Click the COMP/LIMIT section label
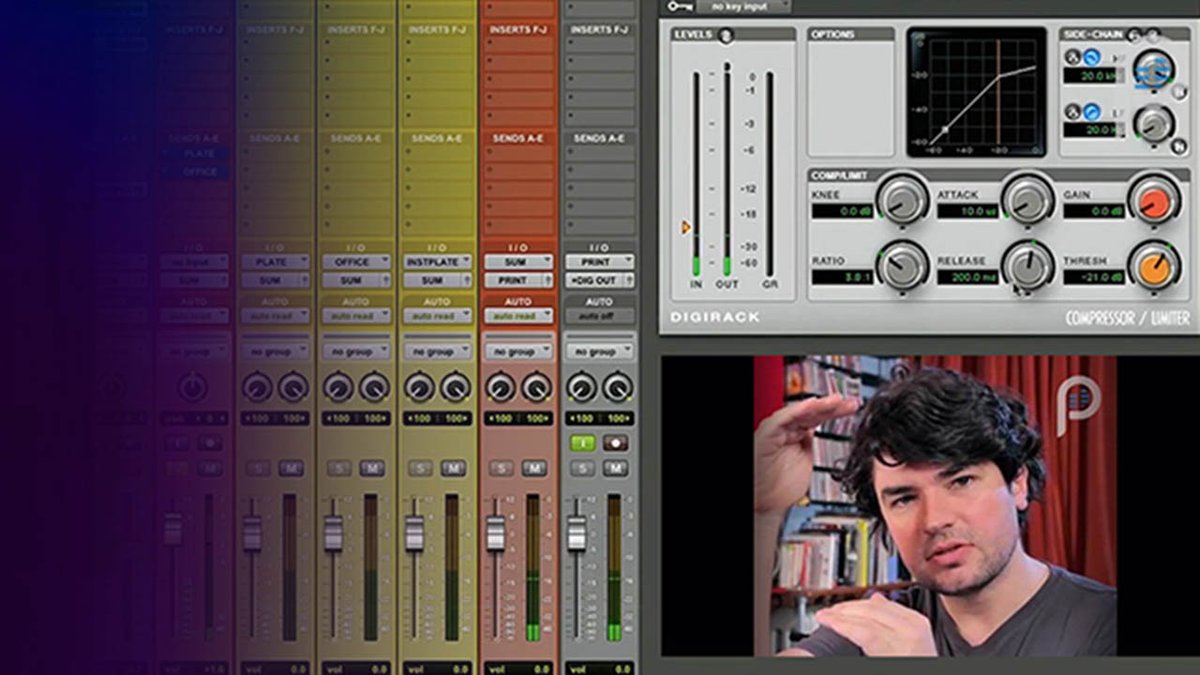 coord(840,176)
